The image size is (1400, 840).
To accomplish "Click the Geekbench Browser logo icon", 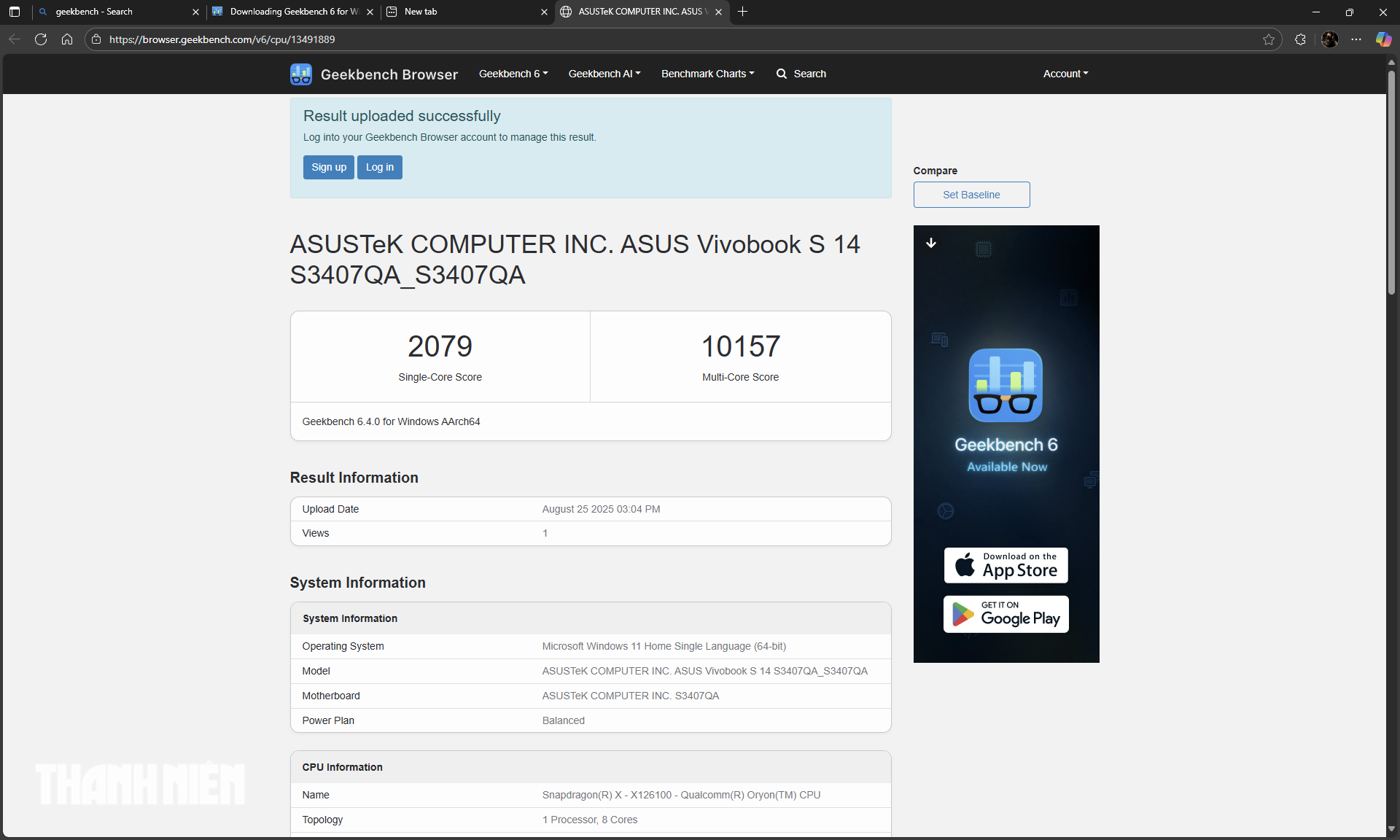I will pos(300,74).
